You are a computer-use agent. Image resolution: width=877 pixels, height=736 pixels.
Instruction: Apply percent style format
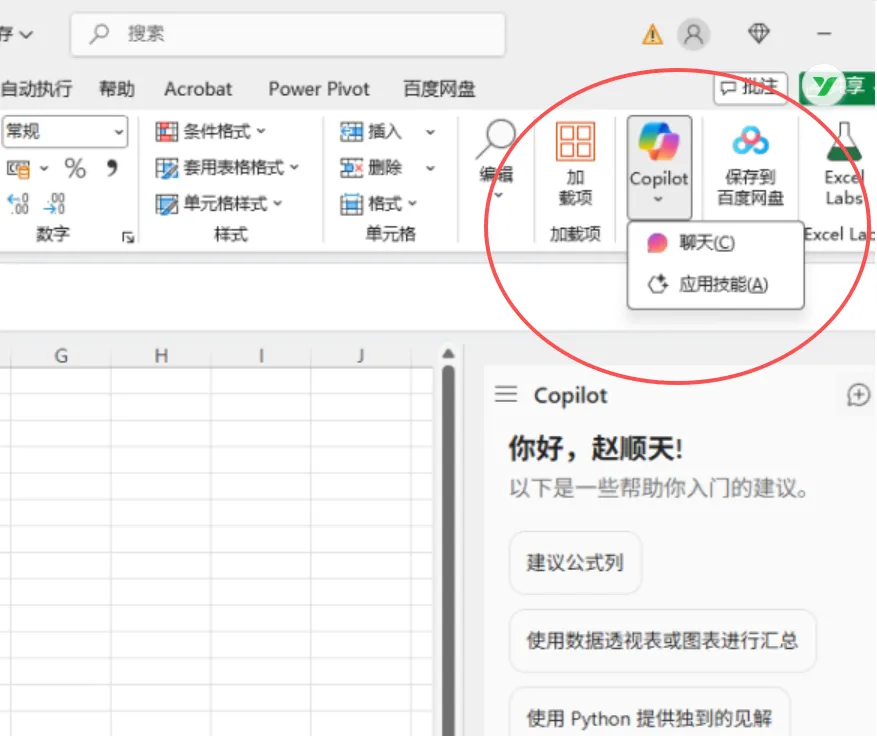coord(76,168)
